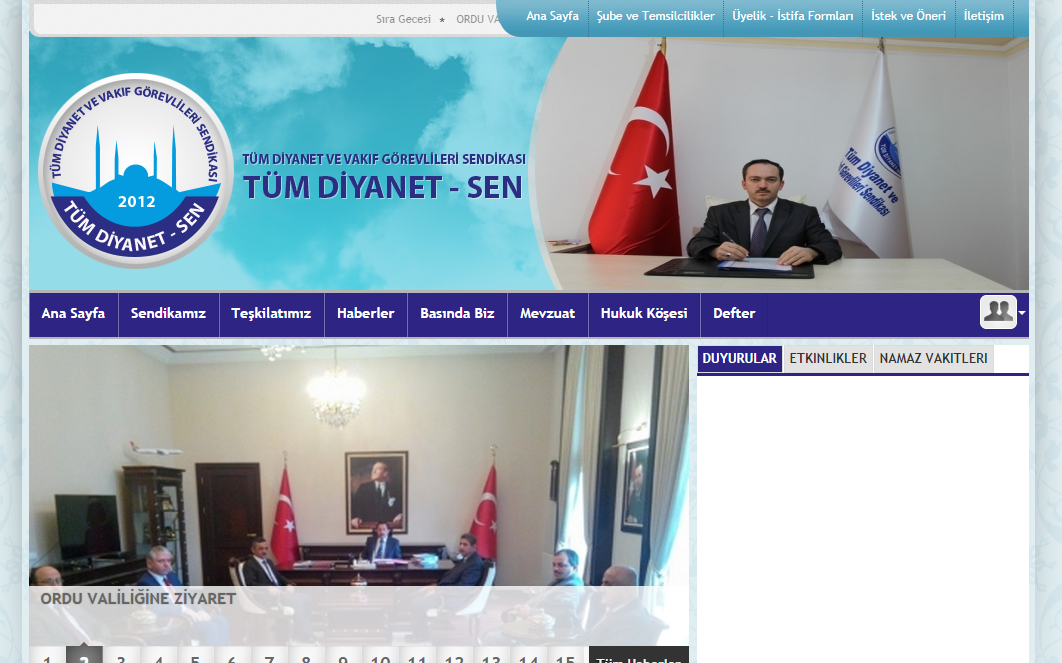Open the member login users icon
The width and height of the screenshot is (1062, 663).
[997, 313]
